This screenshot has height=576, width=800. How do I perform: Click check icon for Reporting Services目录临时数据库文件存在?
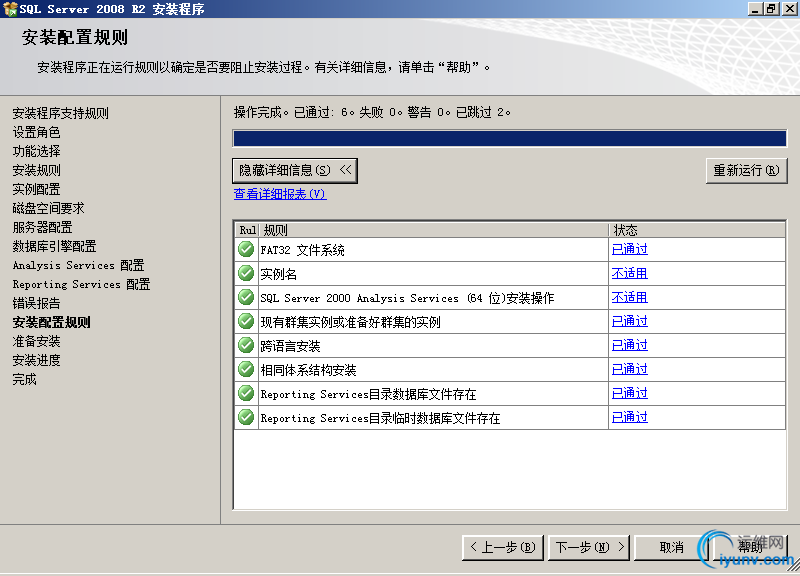coord(246,417)
